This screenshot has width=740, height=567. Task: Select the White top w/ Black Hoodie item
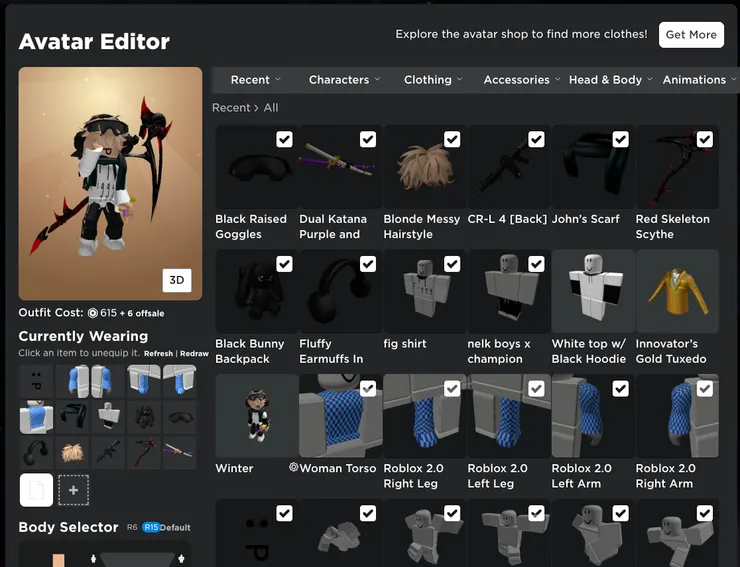(593, 292)
